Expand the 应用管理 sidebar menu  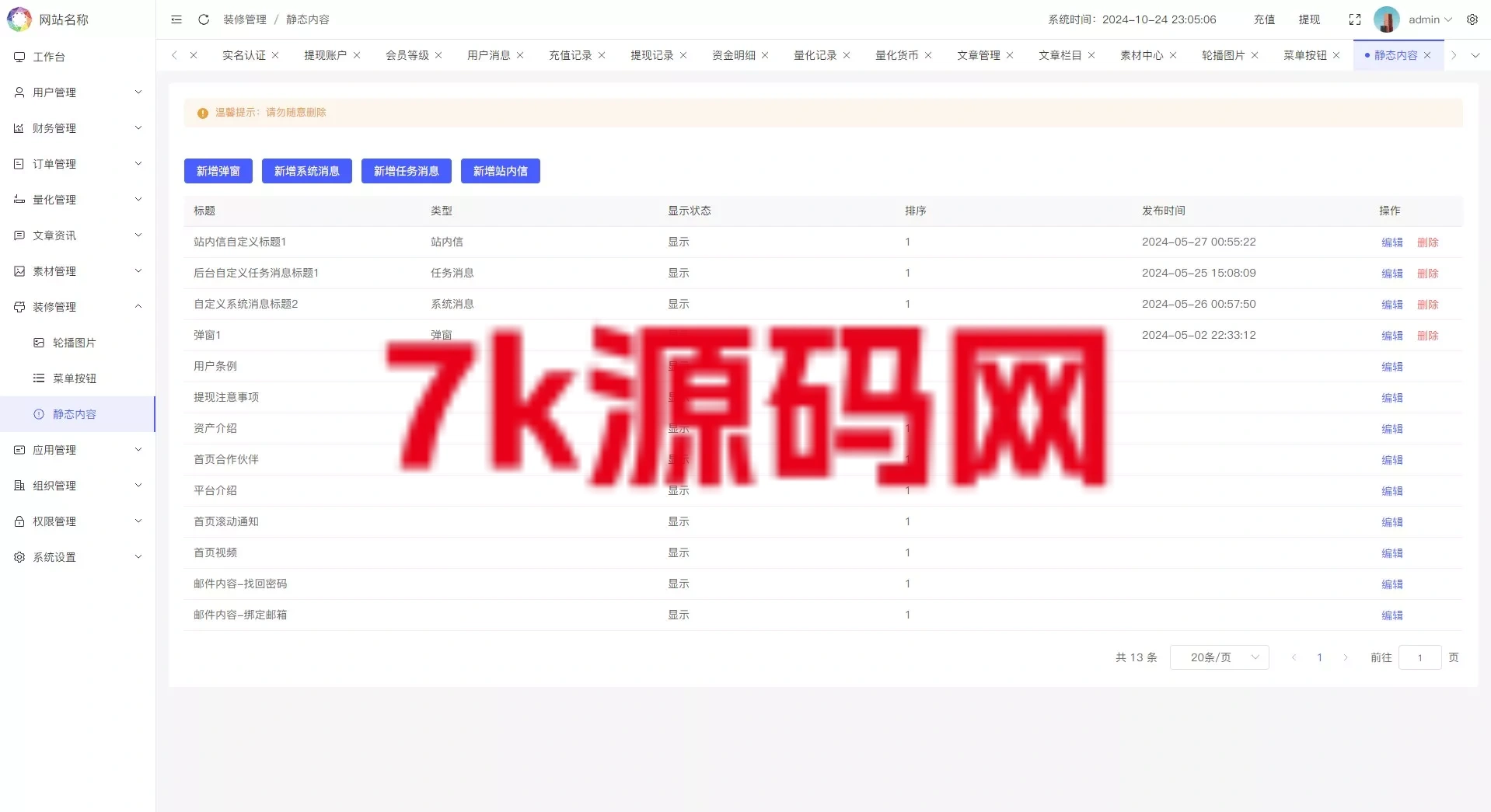pos(78,450)
